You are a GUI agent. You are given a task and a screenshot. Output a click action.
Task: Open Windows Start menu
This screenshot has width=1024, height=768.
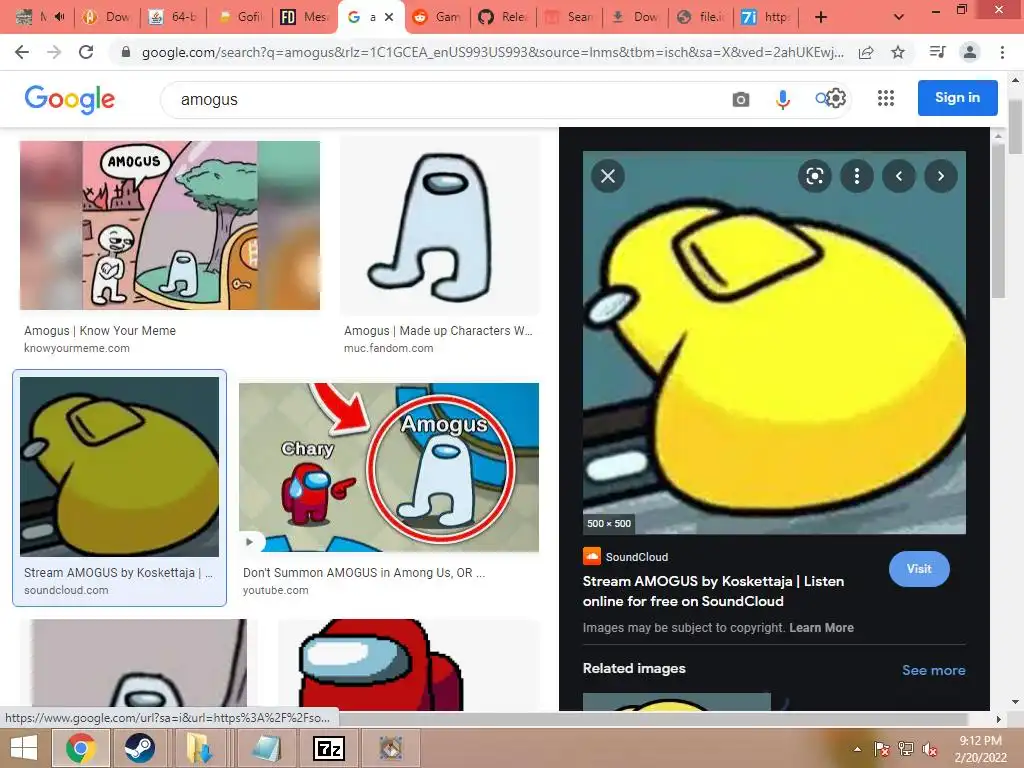pos(24,748)
